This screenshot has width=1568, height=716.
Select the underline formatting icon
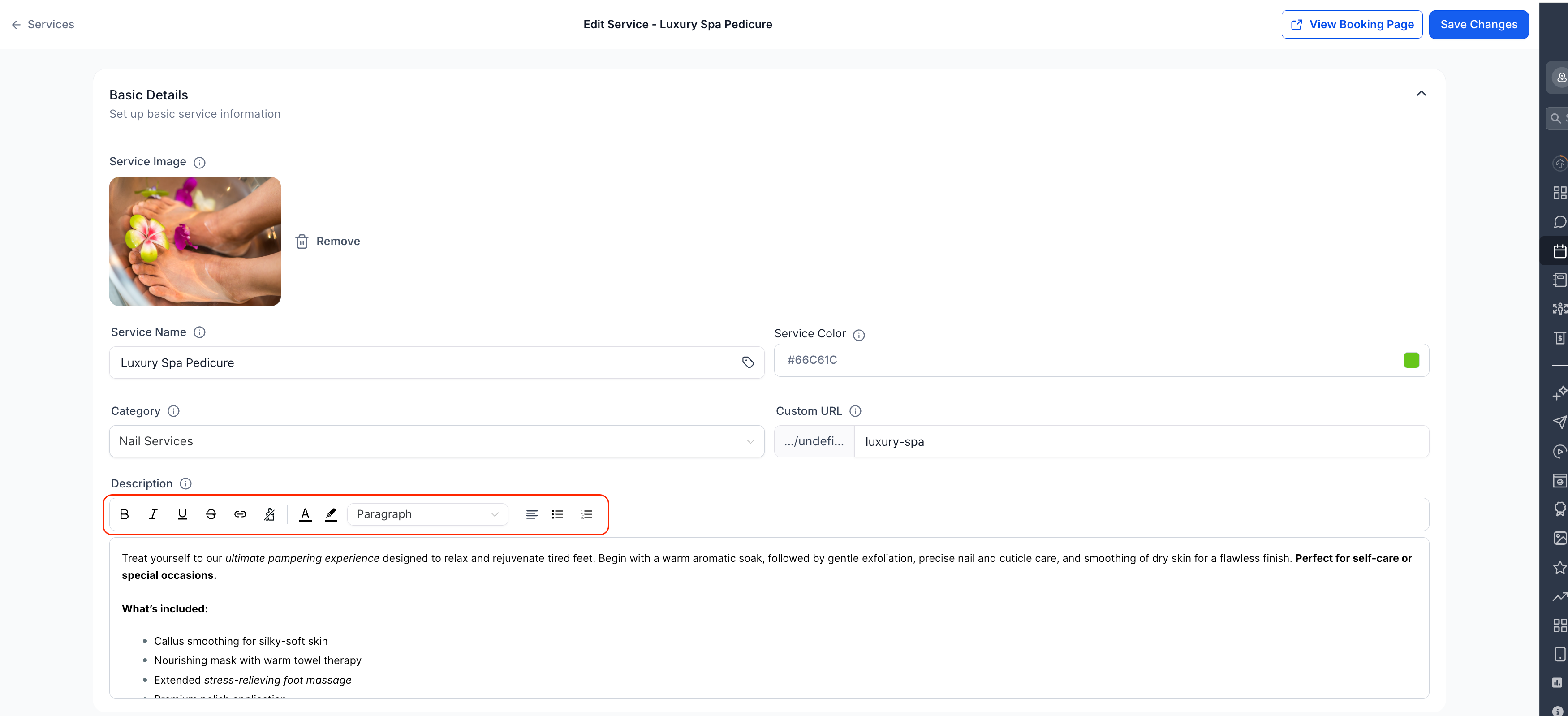[182, 514]
